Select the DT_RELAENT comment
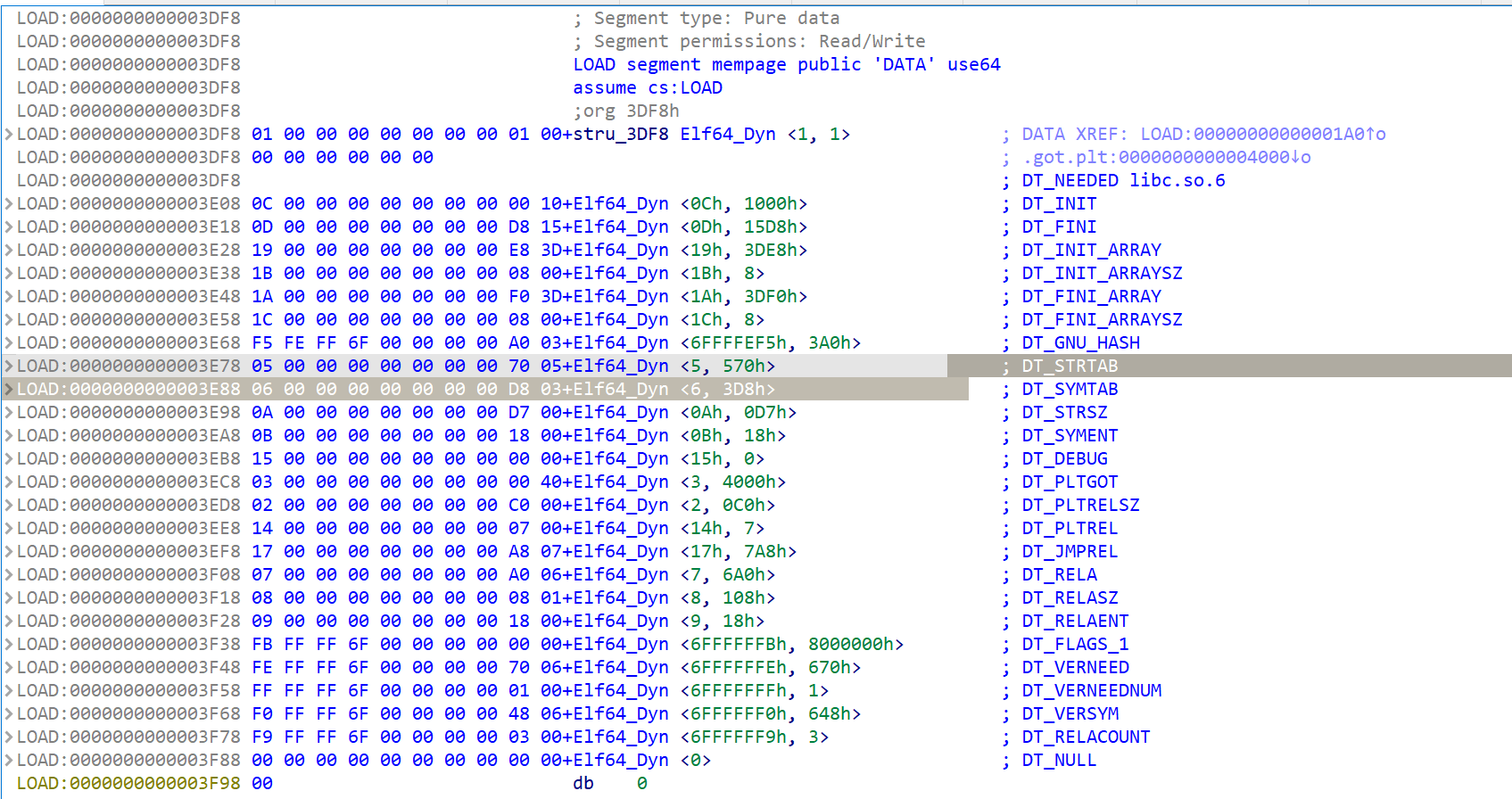The image size is (1512, 799). 1075,621
